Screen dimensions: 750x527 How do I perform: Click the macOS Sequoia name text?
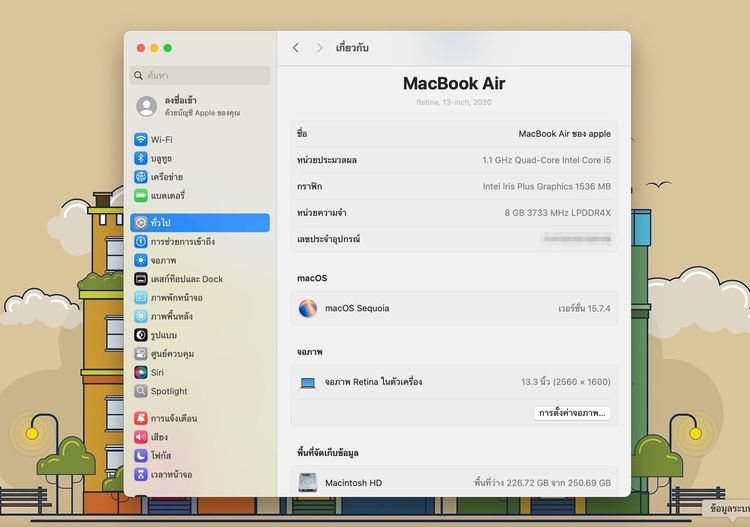(357, 308)
